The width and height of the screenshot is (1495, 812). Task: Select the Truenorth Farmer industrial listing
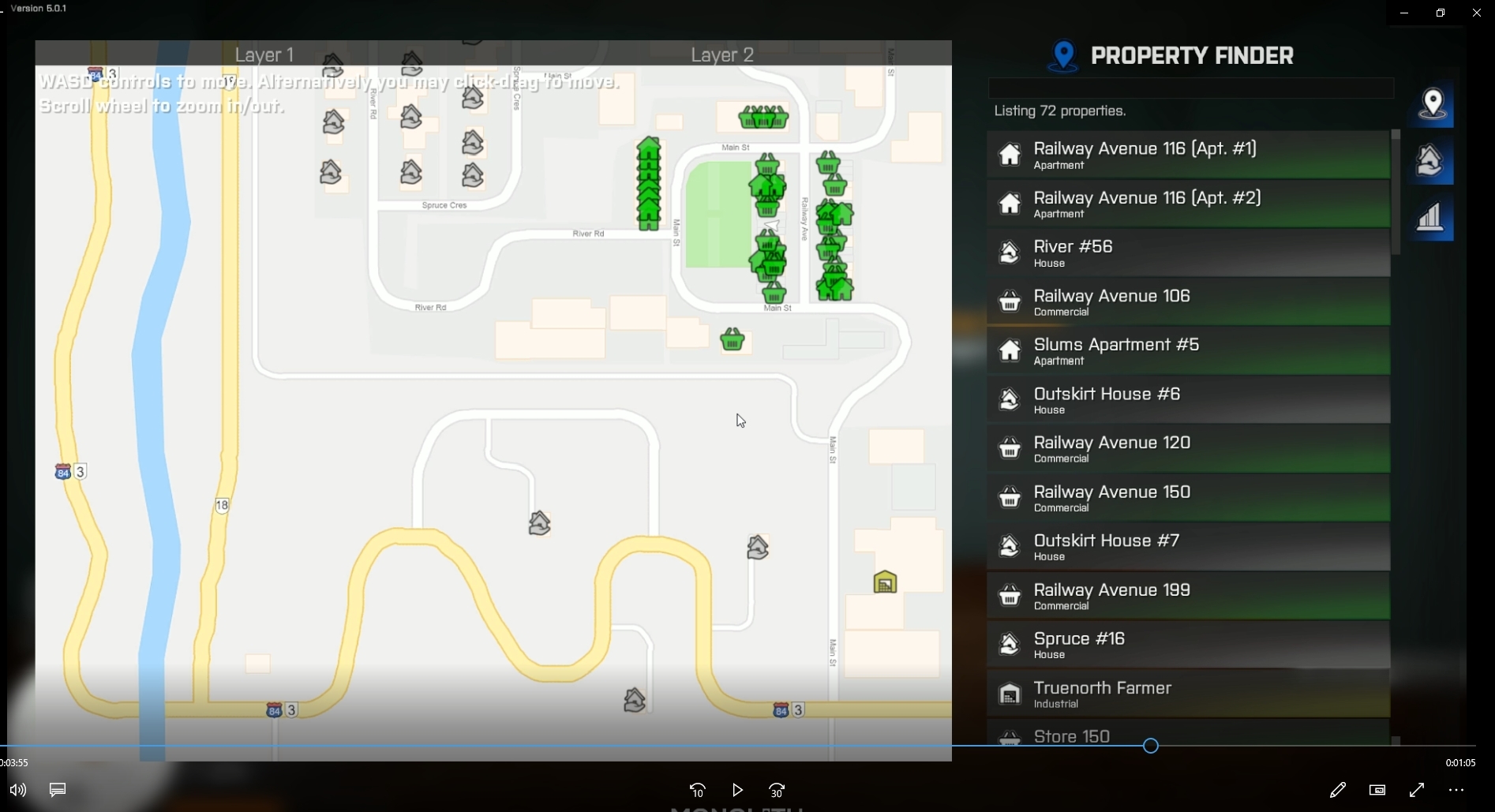(1188, 694)
